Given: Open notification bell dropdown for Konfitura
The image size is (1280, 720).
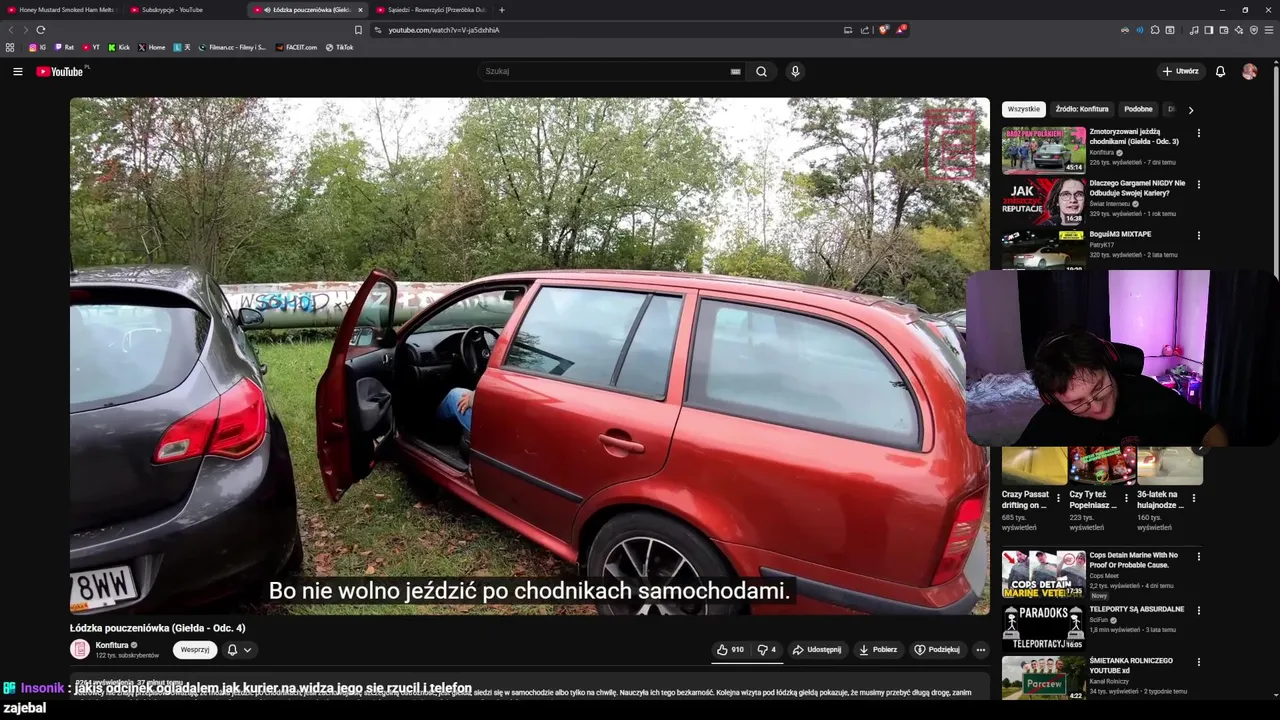Looking at the screenshot, I should point(239,650).
